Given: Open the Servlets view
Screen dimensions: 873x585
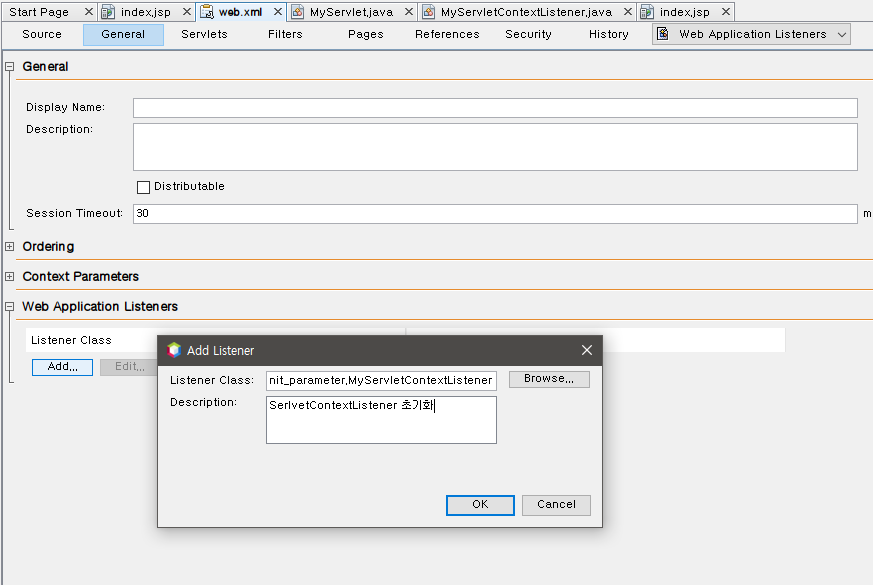Looking at the screenshot, I should coord(204,35).
